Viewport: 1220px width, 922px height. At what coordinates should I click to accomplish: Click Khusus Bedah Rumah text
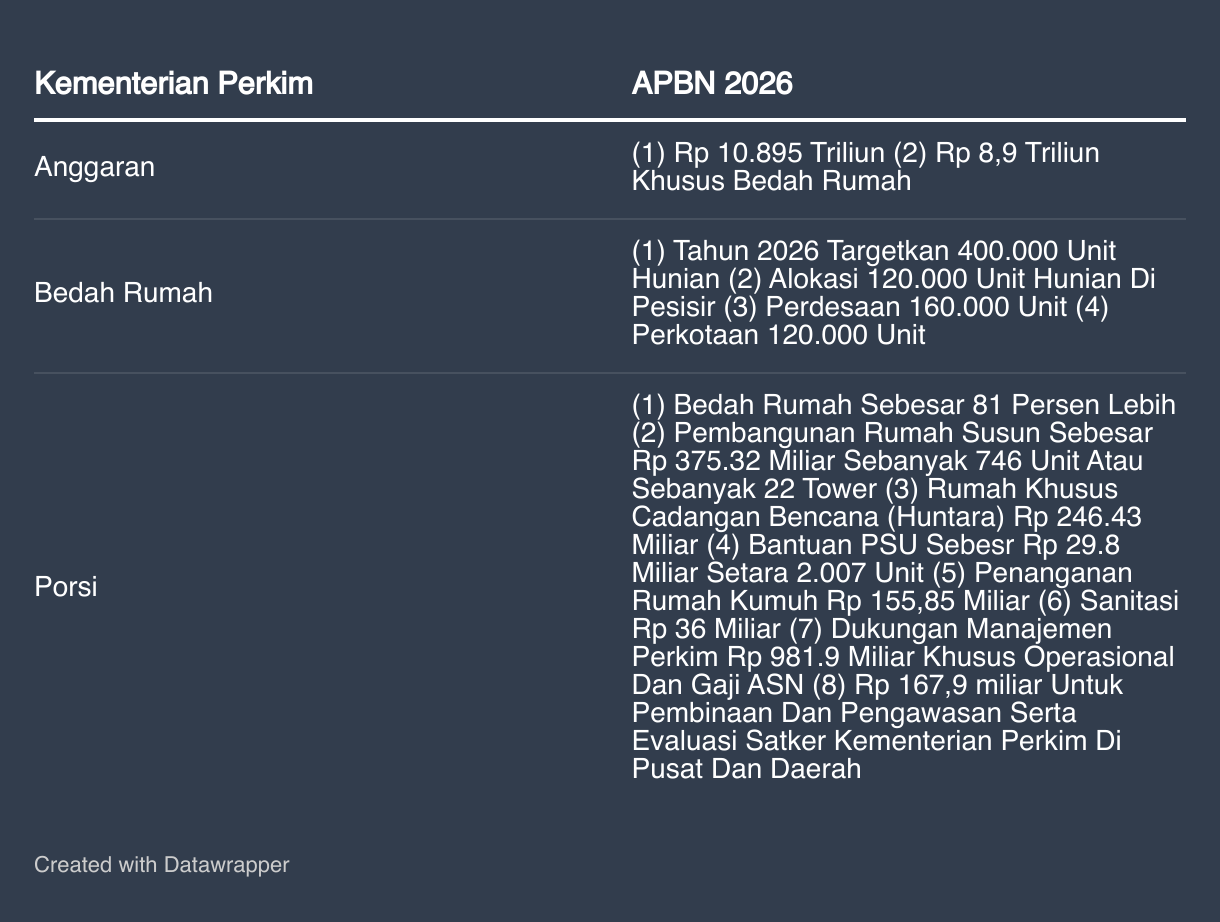pyautogui.click(x=771, y=181)
